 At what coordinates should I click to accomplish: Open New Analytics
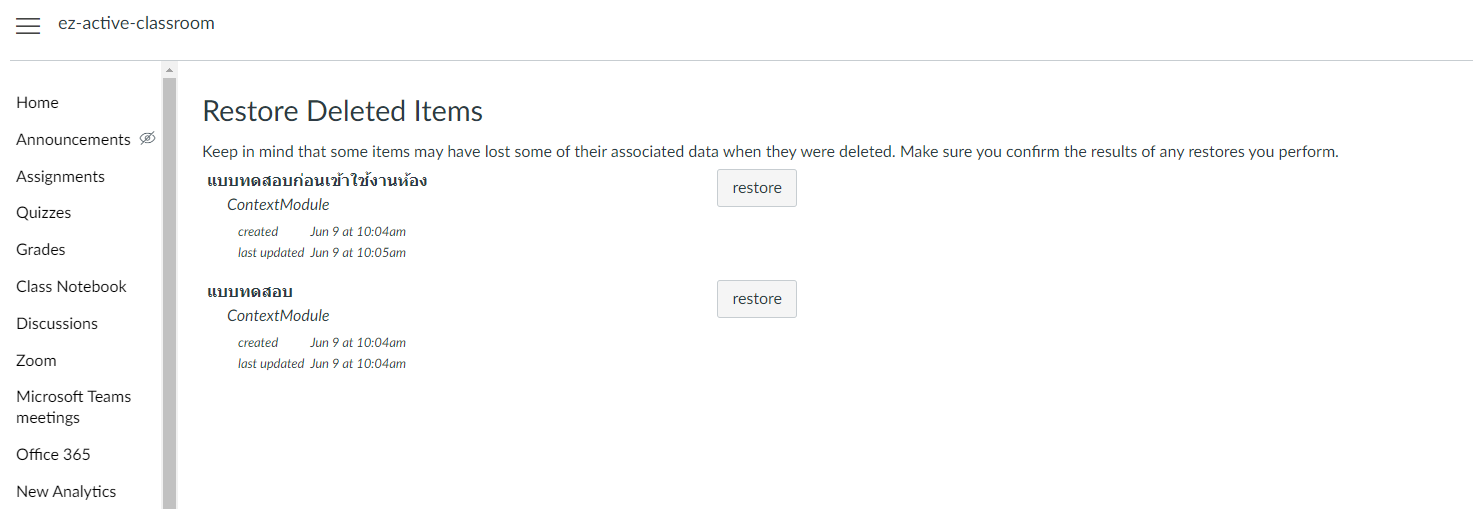(x=66, y=492)
